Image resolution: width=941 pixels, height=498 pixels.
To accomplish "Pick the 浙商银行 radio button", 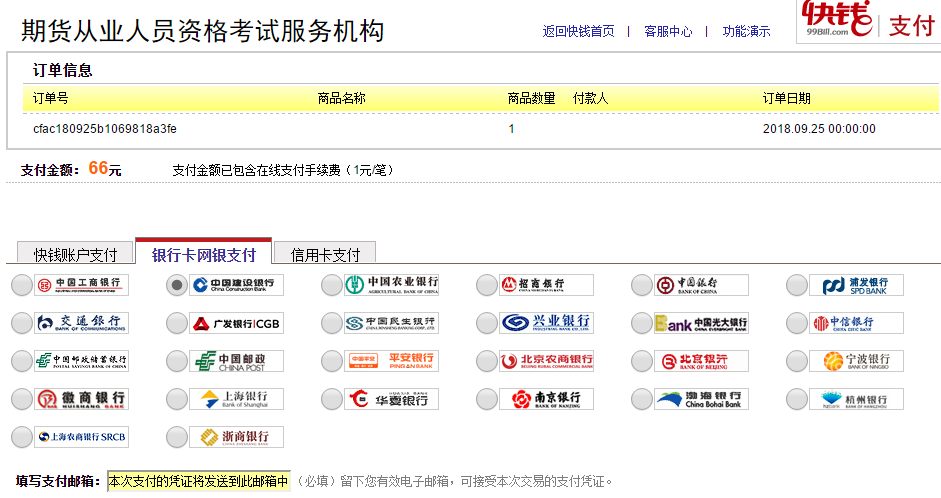I will click(x=176, y=437).
